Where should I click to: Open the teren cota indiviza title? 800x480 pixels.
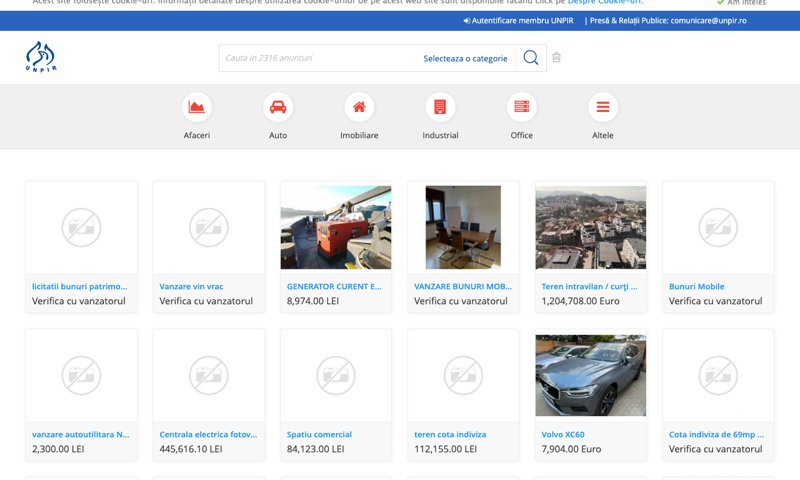pyautogui.click(x=450, y=435)
